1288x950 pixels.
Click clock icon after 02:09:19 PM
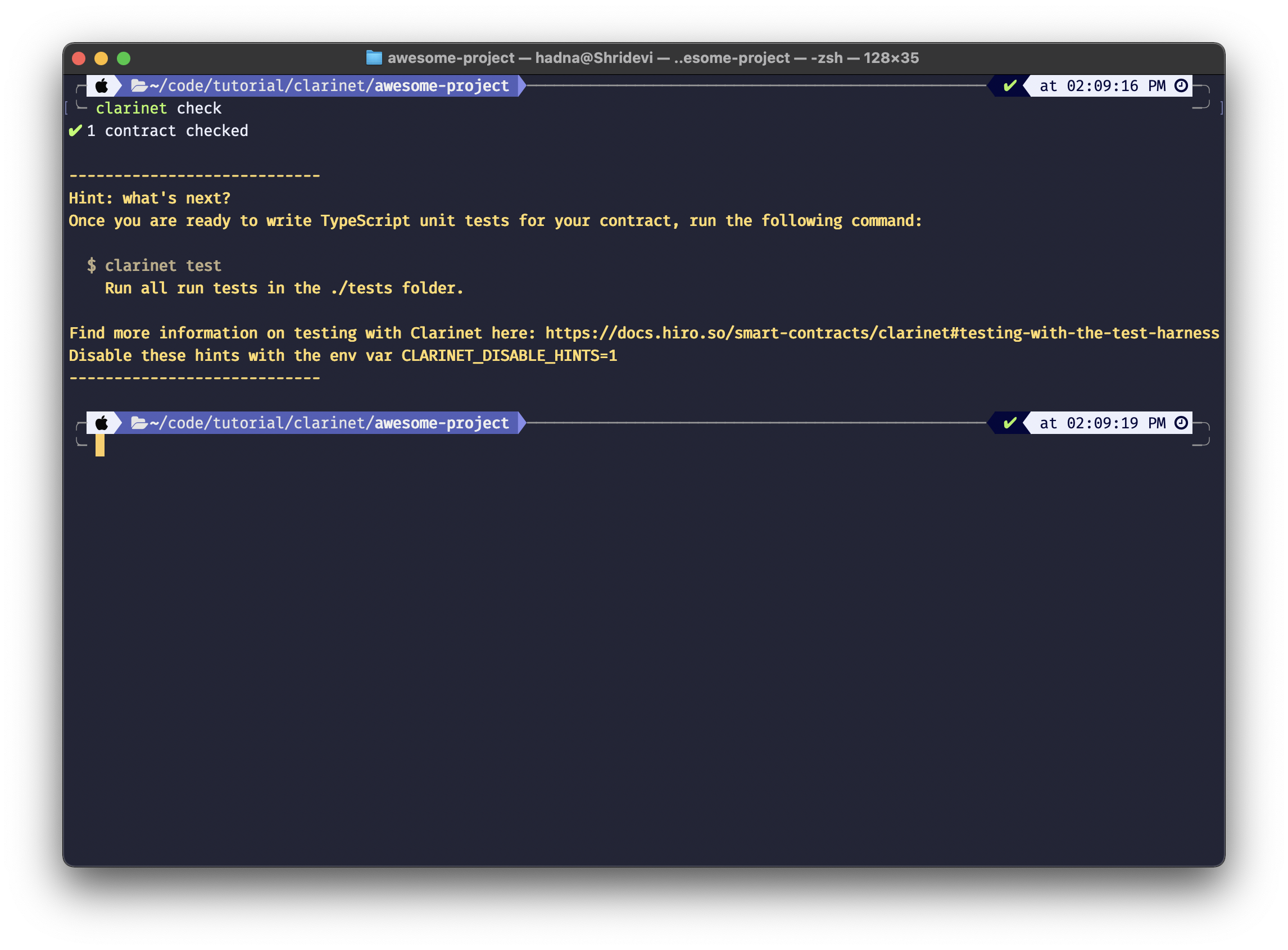pyautogui.click(x=1181, y=423)
